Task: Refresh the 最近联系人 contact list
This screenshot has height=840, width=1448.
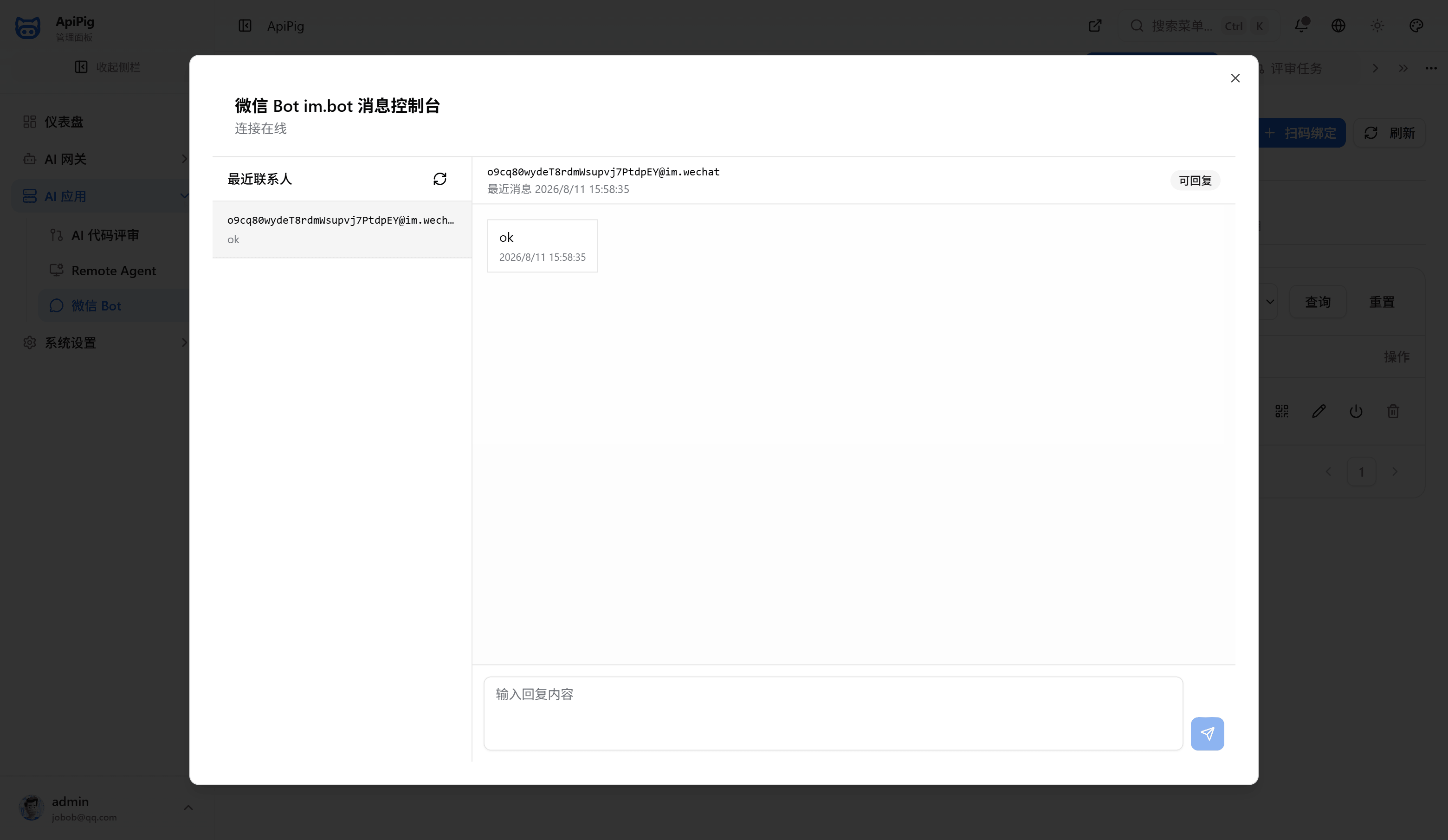Action: click(x=440, y=179)
